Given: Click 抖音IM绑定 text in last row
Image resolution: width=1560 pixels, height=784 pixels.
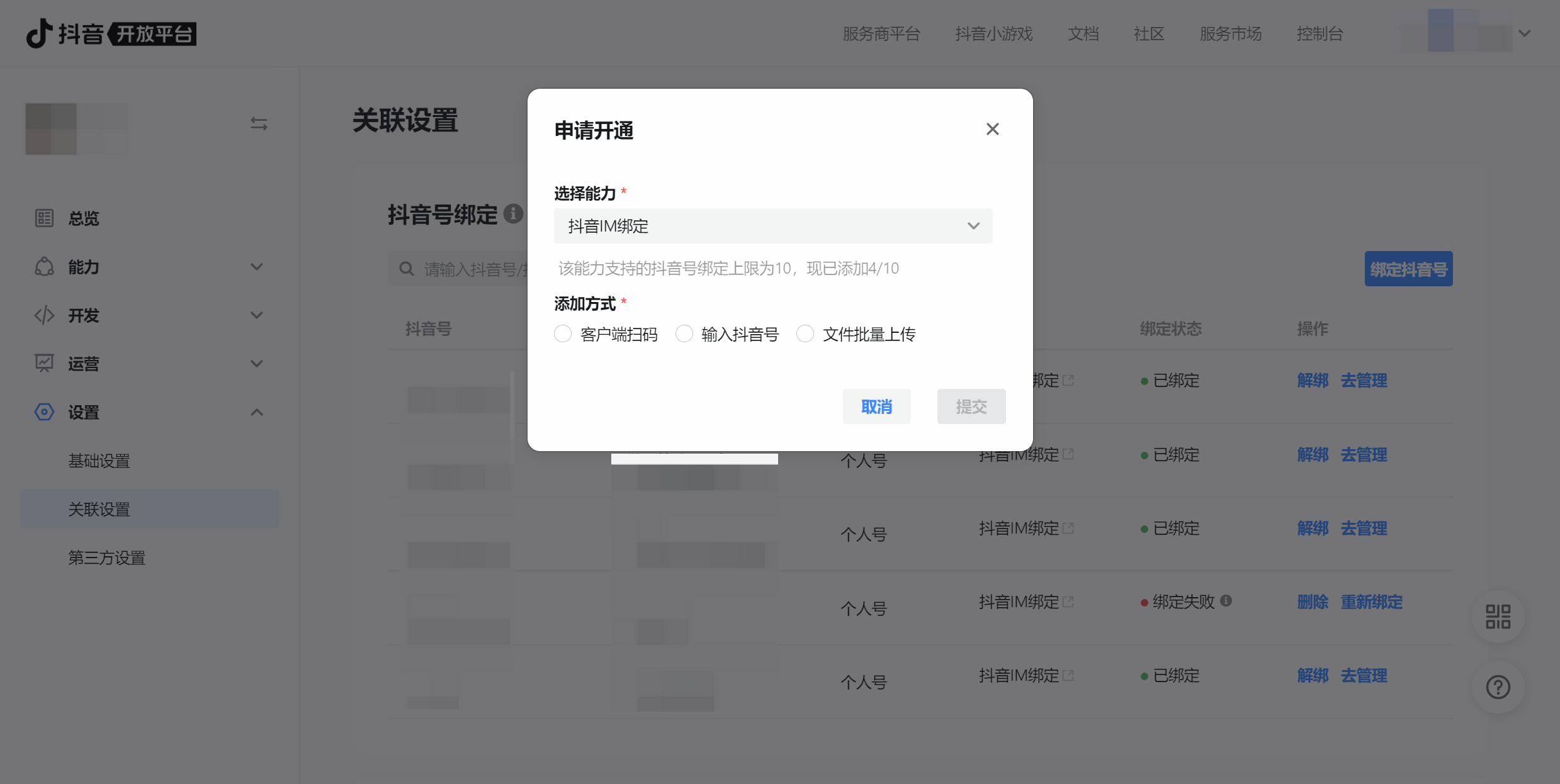Looking at the screenshot, I should [x=1019, y=675].
